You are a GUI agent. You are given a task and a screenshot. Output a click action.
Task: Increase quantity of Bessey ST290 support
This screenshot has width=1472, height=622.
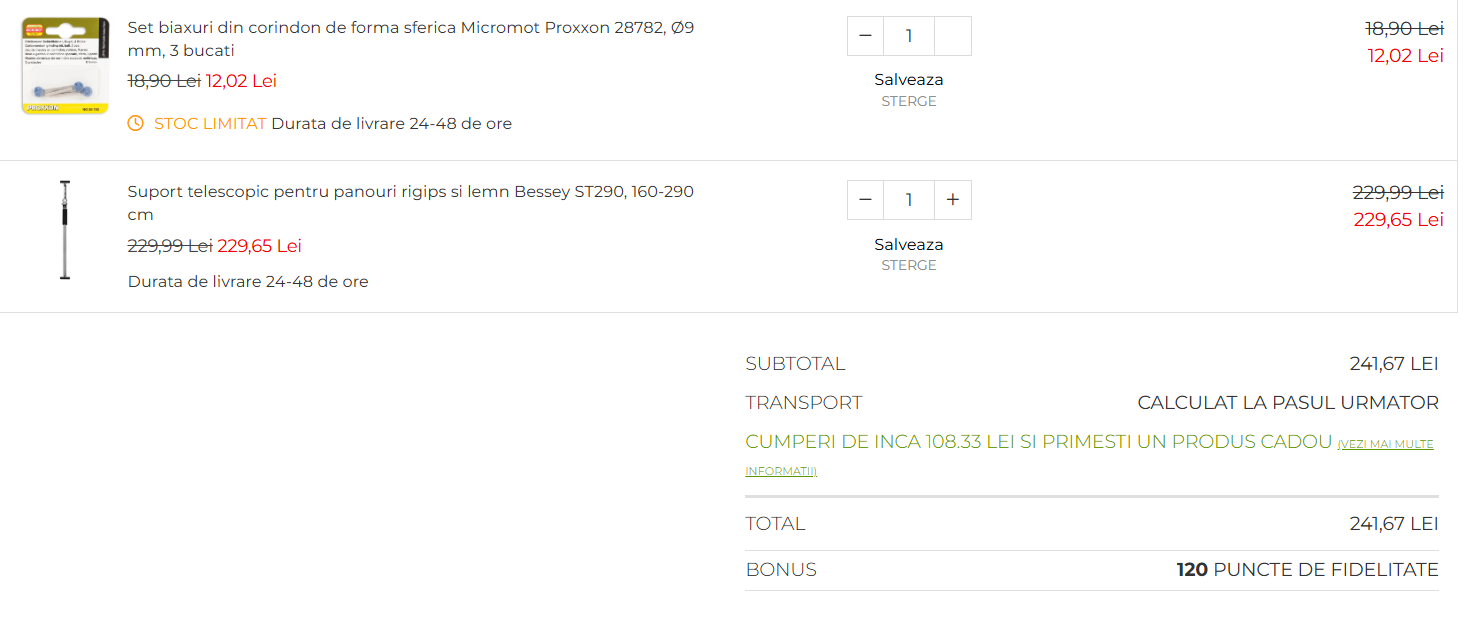952,200
